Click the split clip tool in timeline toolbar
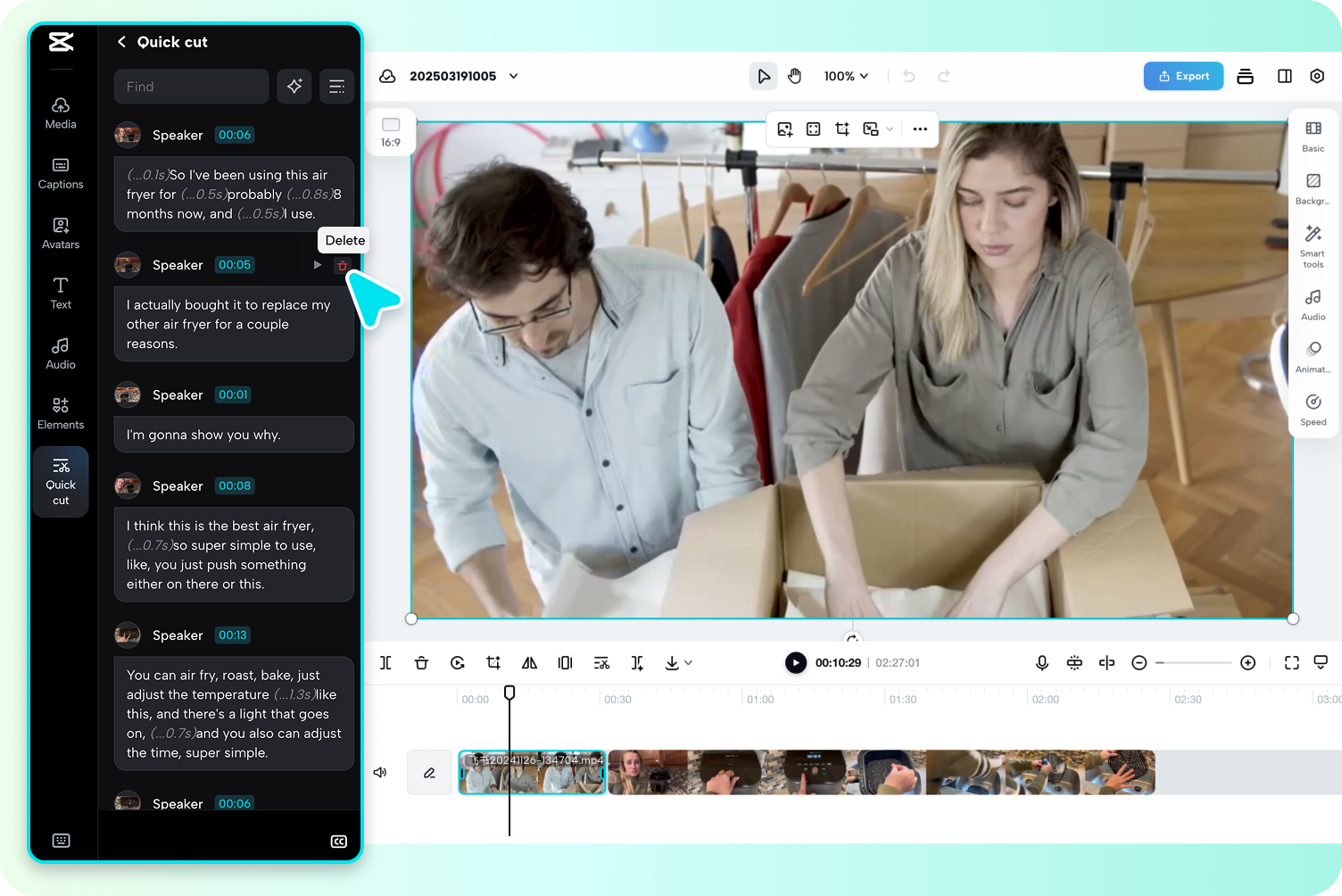Image resolution: width=1342 pixels, height=896 pixels. (385, 663)
